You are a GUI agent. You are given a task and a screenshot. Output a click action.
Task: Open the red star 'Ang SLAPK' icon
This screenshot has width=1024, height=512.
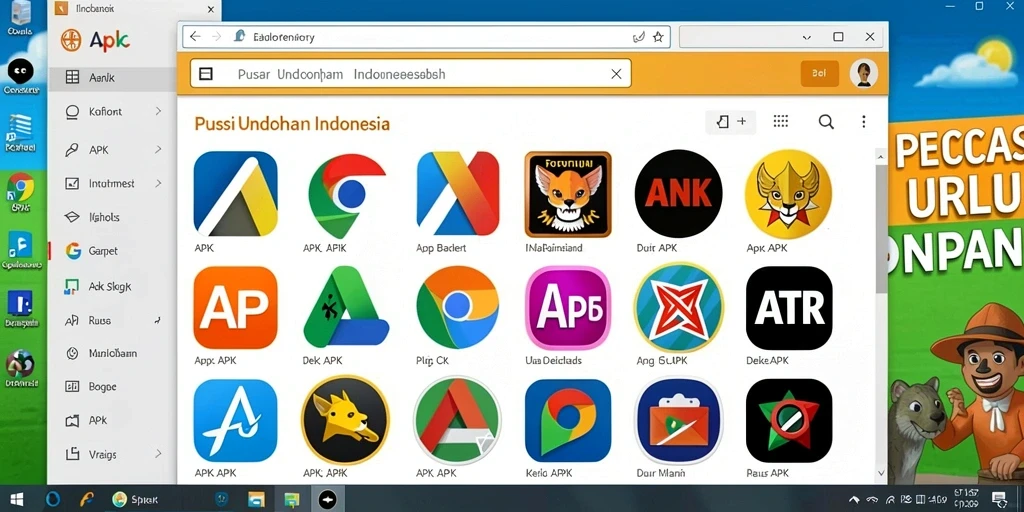pos(679,308)
